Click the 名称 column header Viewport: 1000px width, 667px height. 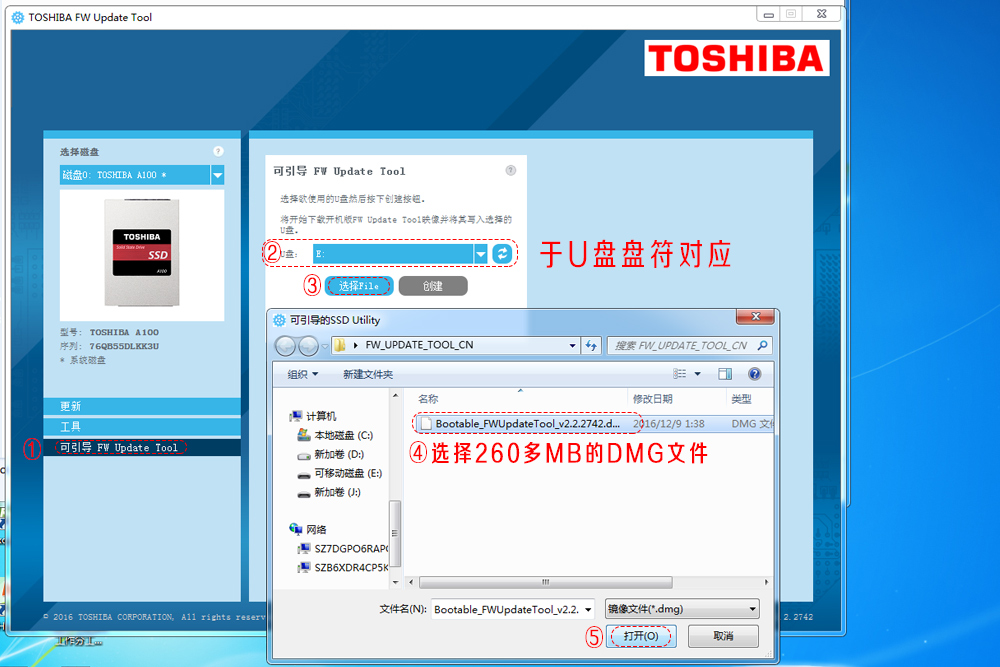[x=428, y=399]
